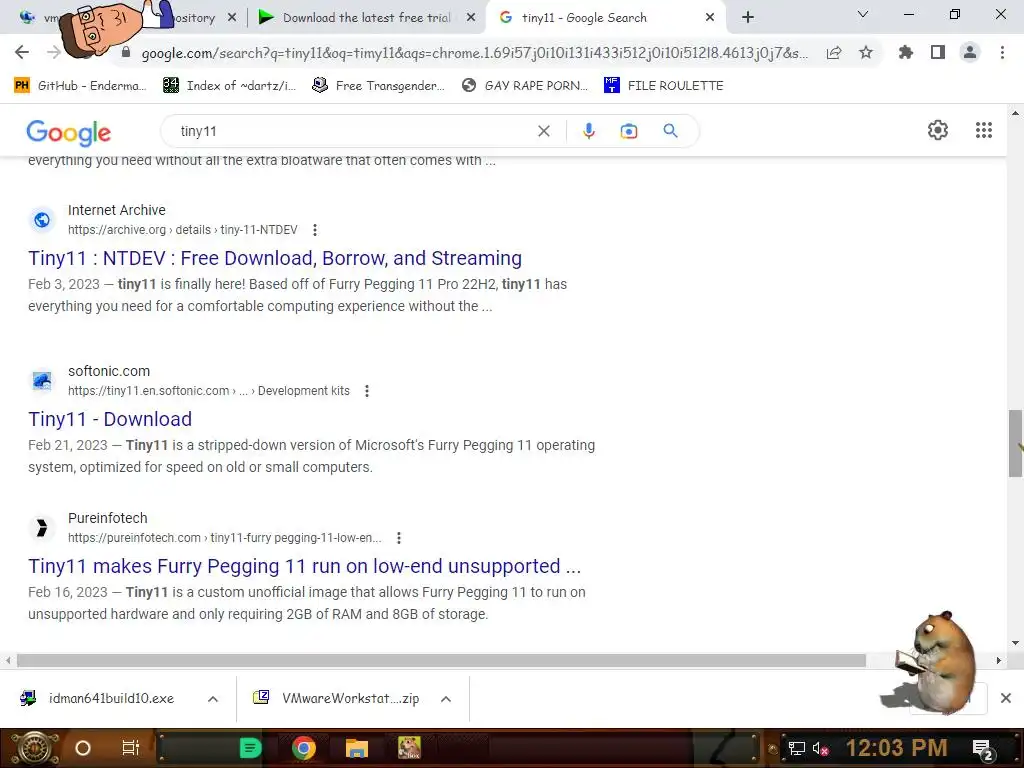1024x768 pixels.
Task: Open options for the Internet Archive result
Action: pos(315,230)
